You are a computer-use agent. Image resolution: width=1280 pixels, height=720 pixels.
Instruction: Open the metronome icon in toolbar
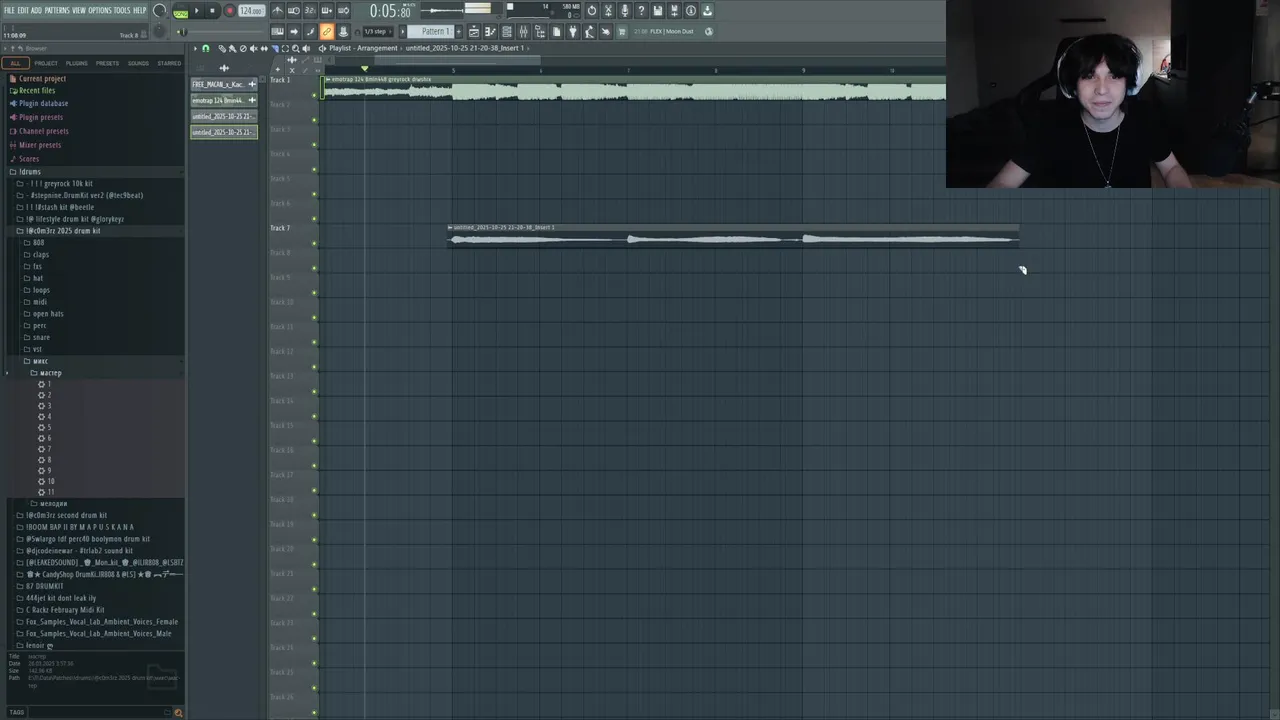click(x=277, y=11)
